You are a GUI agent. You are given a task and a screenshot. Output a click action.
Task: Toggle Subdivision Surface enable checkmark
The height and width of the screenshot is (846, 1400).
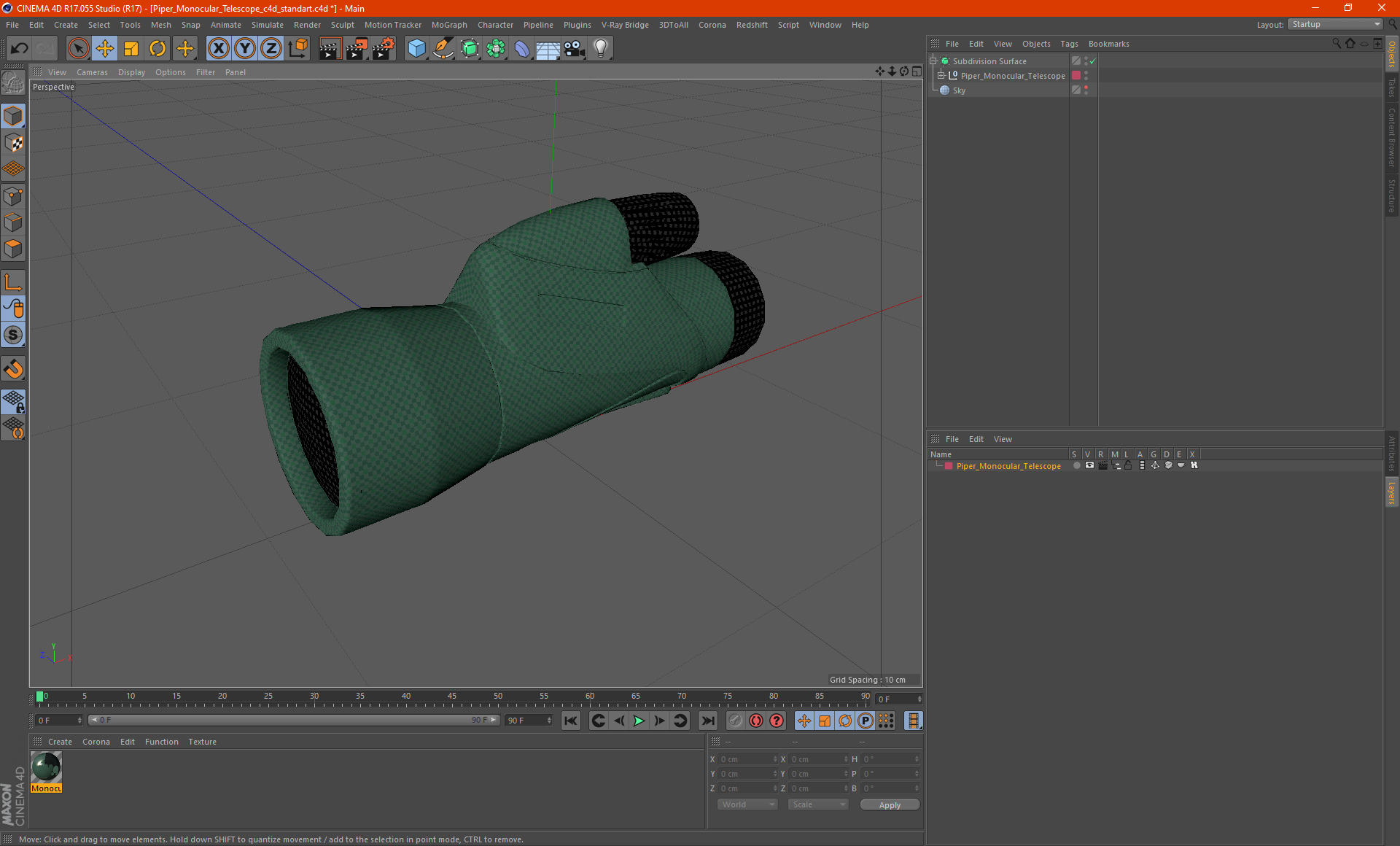[x=1092, y=61]
